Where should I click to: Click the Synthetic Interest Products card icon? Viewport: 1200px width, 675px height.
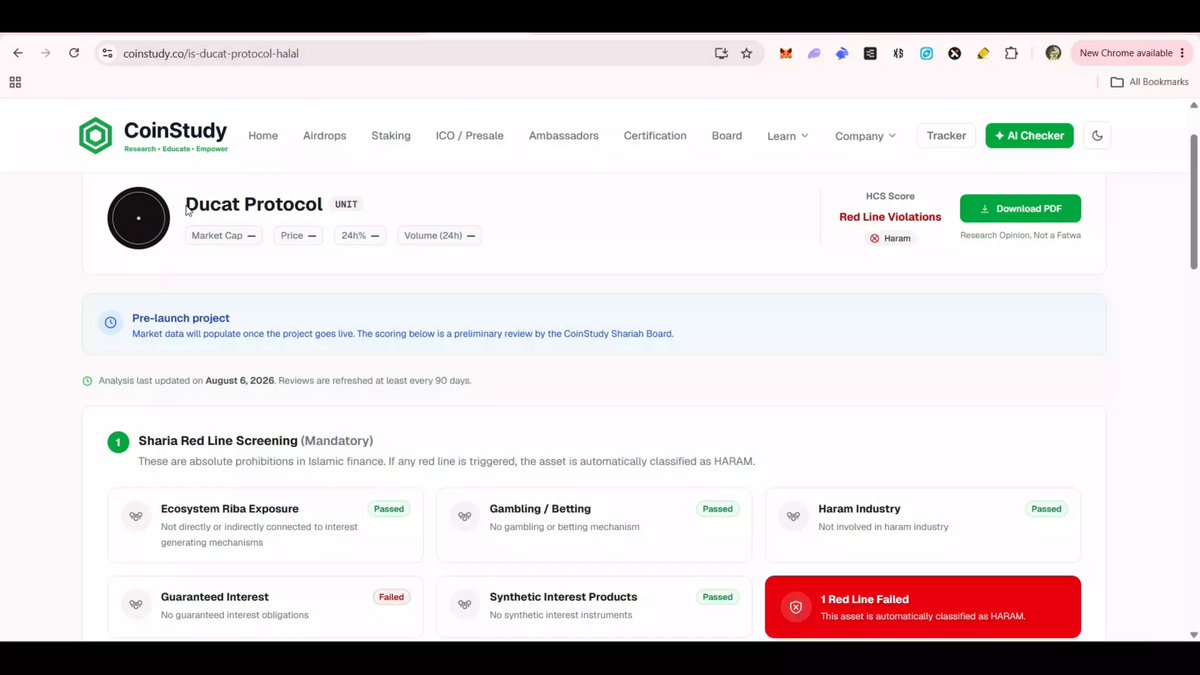pos(465,604)
